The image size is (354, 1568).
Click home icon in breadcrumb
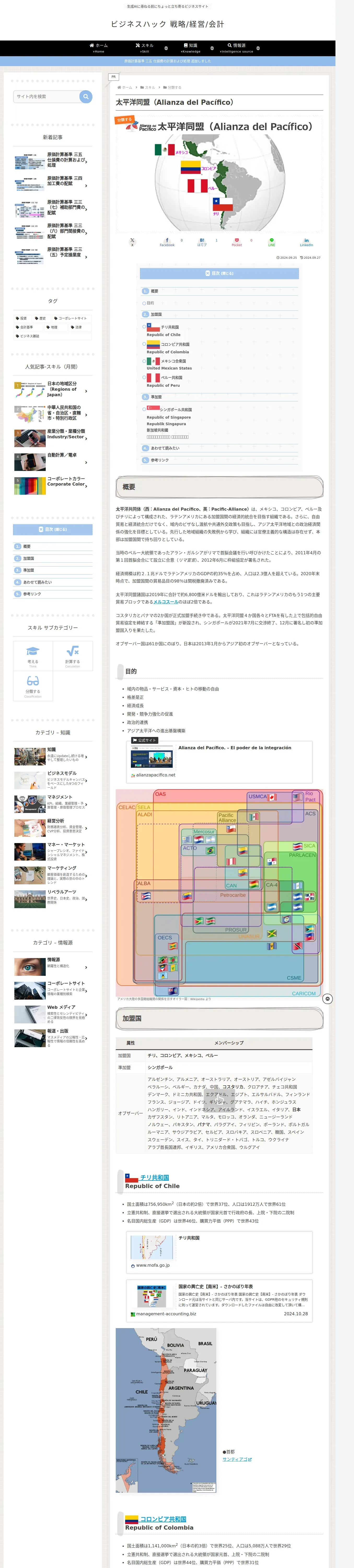pos(119,88)
